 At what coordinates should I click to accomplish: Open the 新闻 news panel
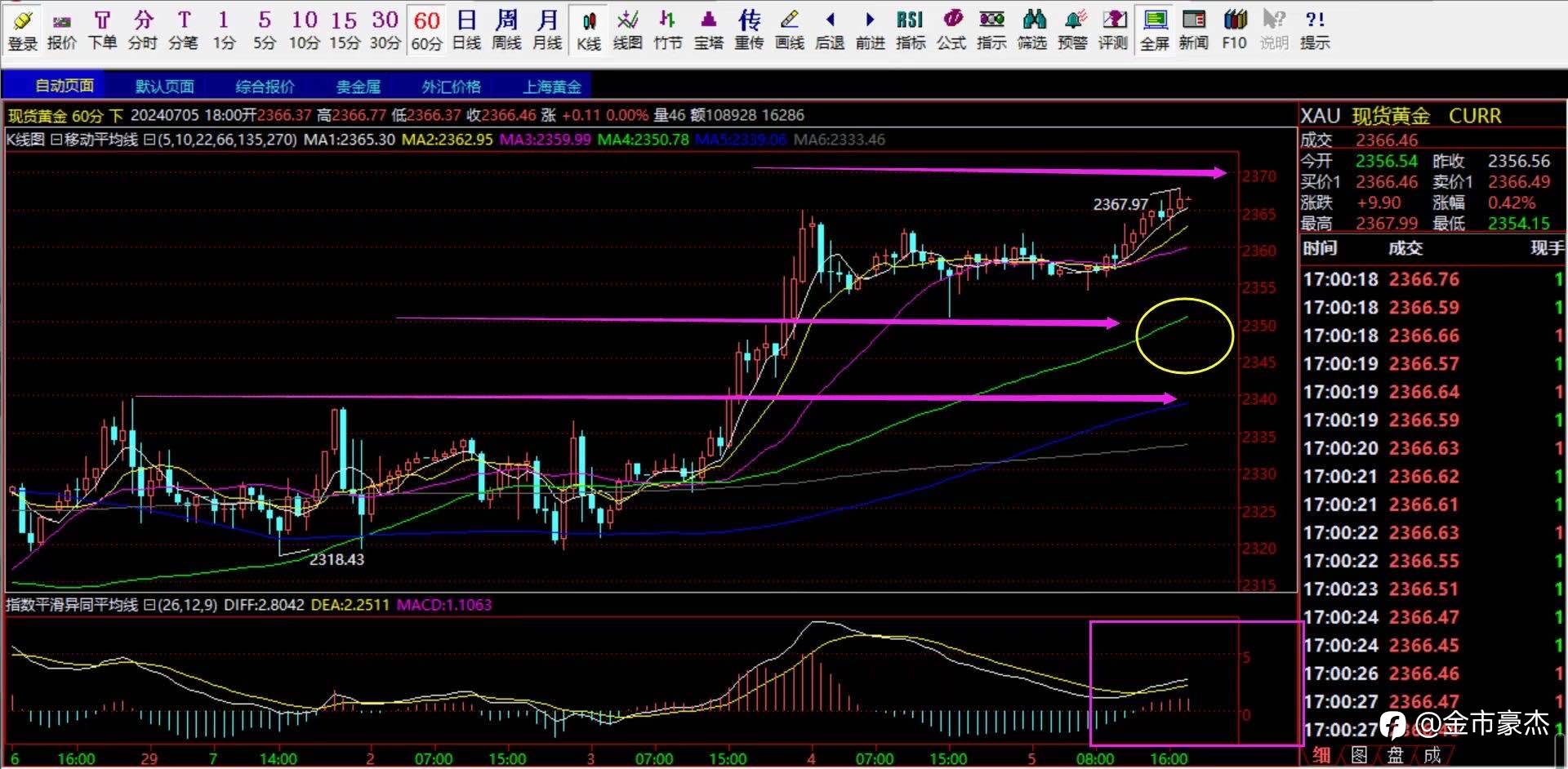pyautogui.click(x=1194, y=30)
